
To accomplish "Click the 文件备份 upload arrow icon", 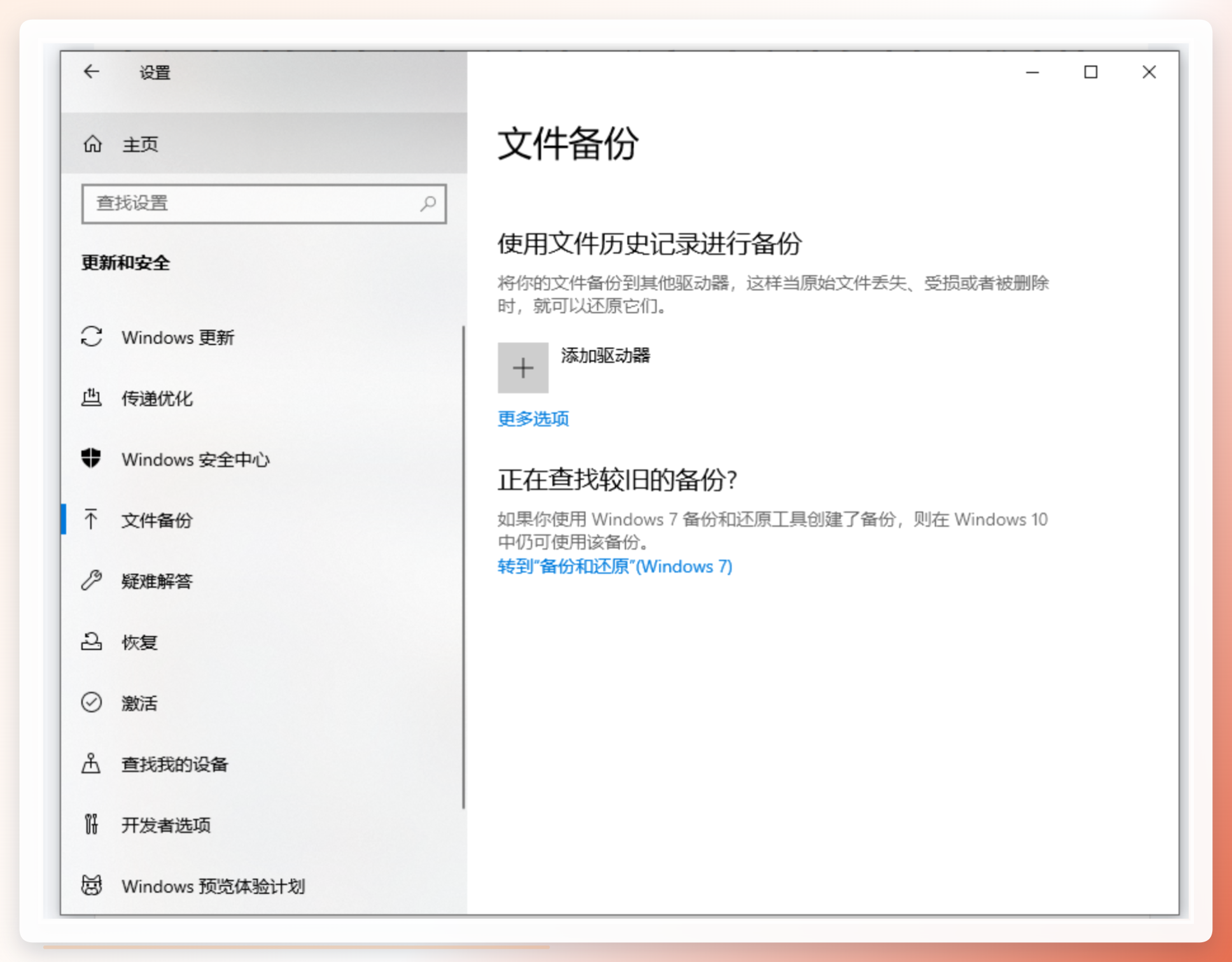I will [x=91, y=520].
